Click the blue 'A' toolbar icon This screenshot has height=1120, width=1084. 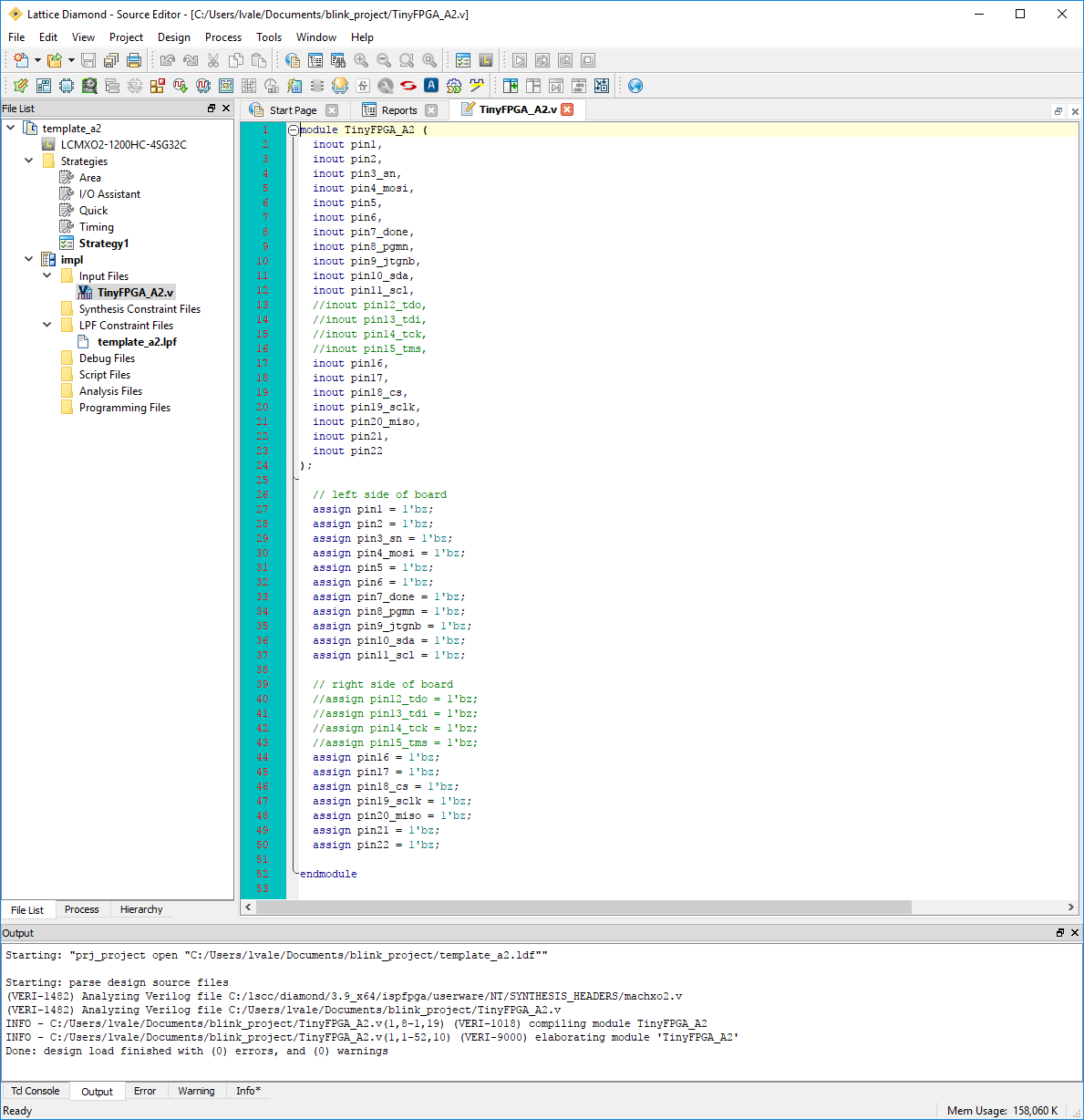pos(431,86)
